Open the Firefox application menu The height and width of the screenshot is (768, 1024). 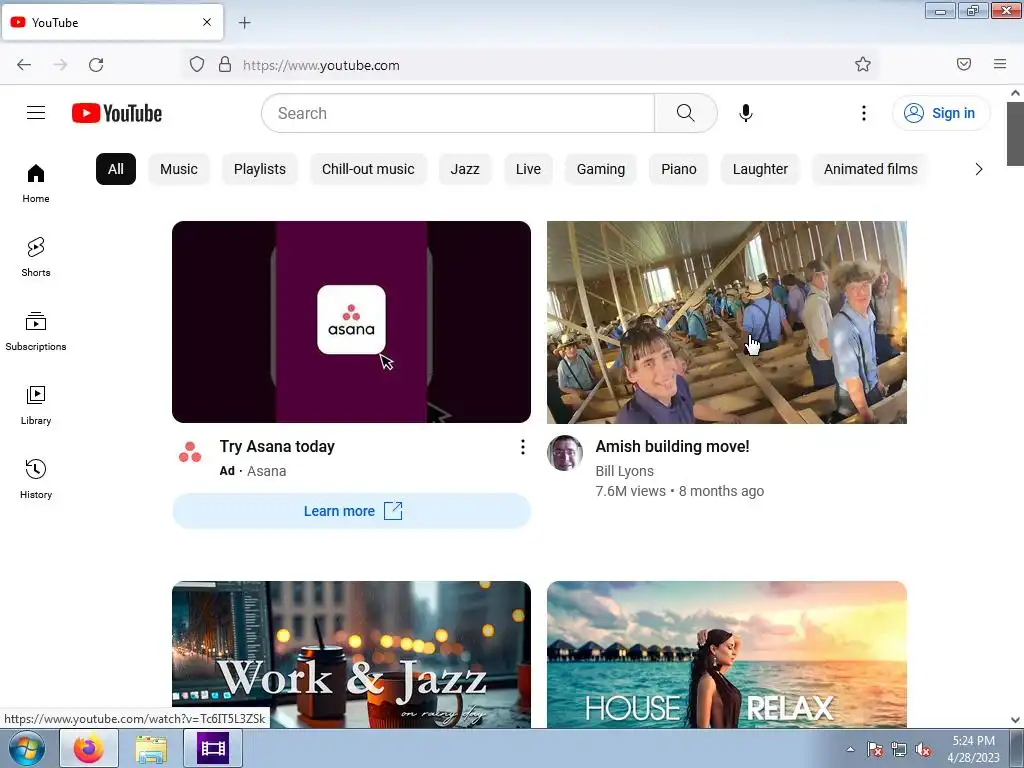(1000, 64)
